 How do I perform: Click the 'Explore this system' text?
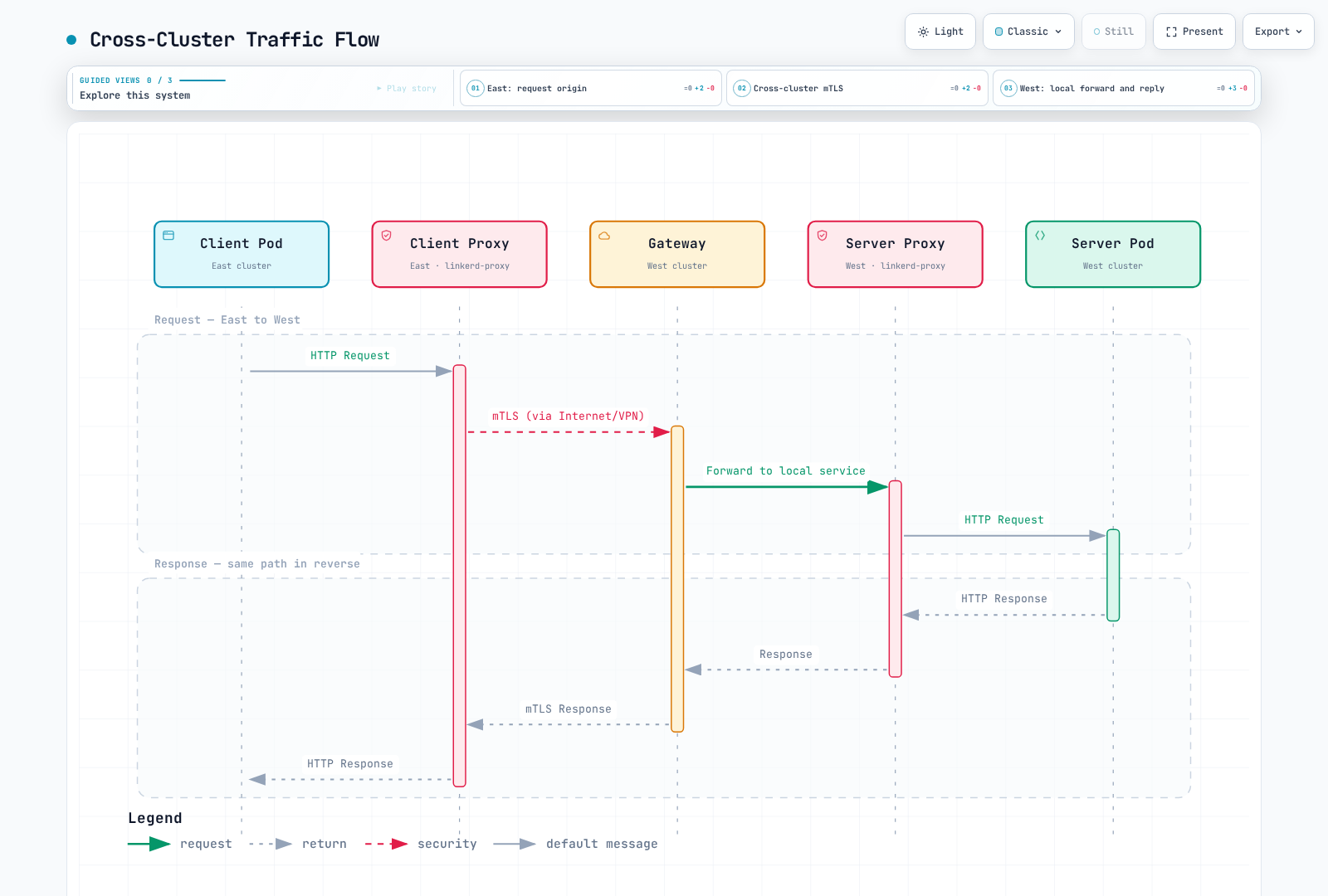(x=135, y=95)
